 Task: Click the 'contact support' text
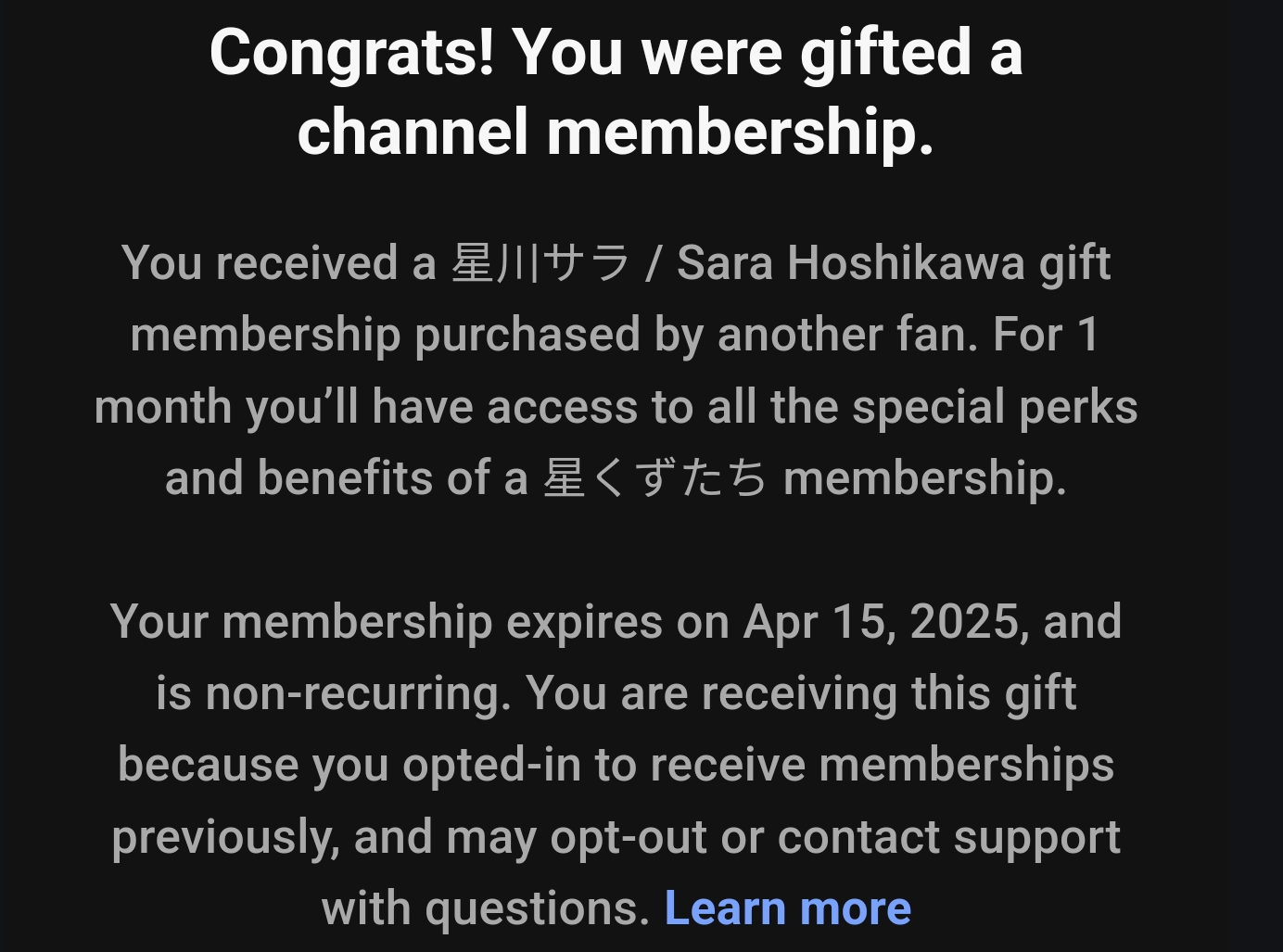click(949, 838)
